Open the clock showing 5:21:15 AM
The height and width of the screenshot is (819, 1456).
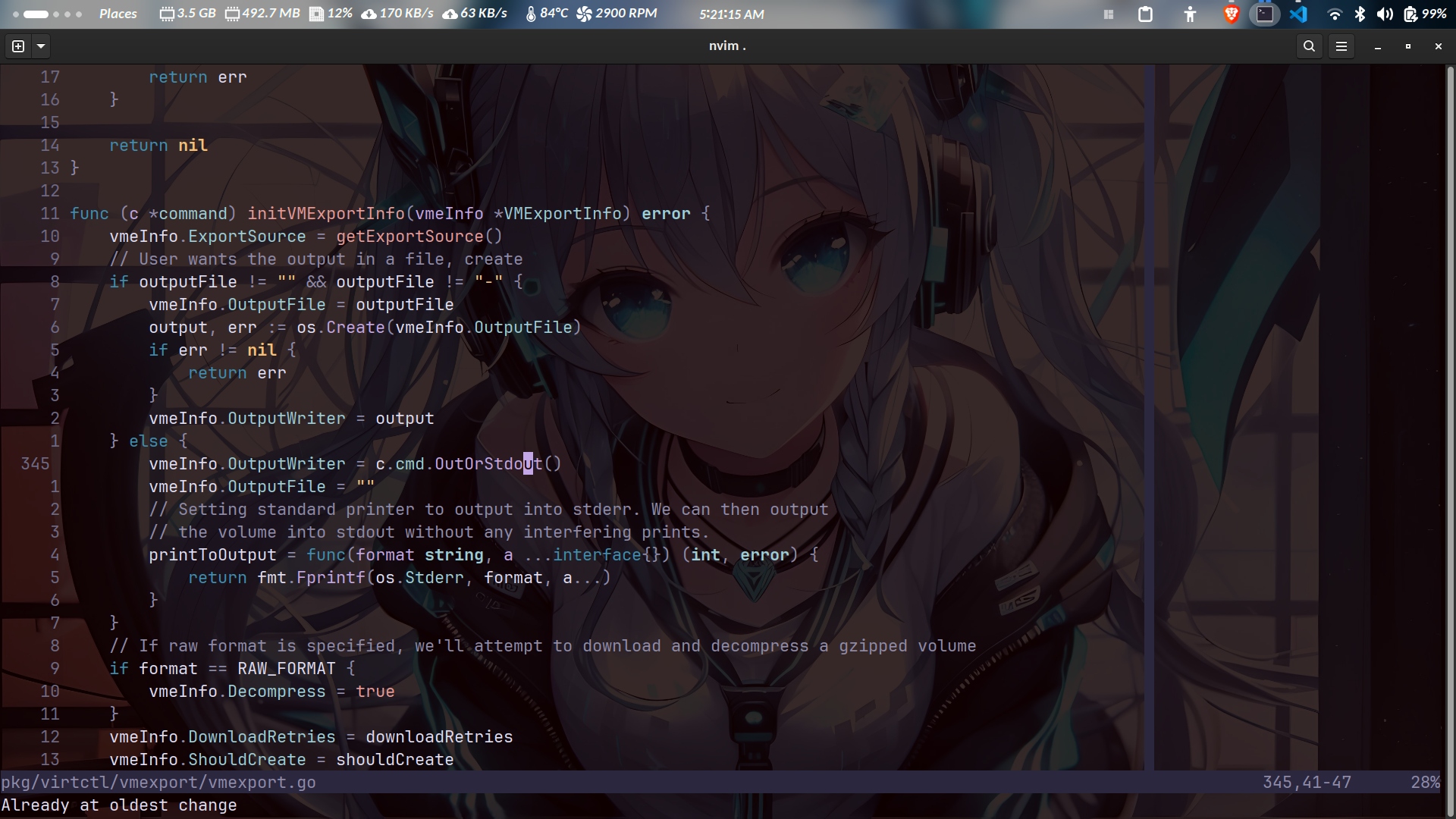pos(732,14)
